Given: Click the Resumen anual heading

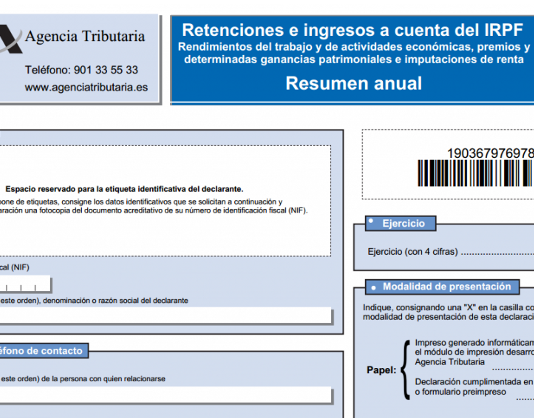Looking at the screenshot, I should pyautogui.click(x=354, y=83).
